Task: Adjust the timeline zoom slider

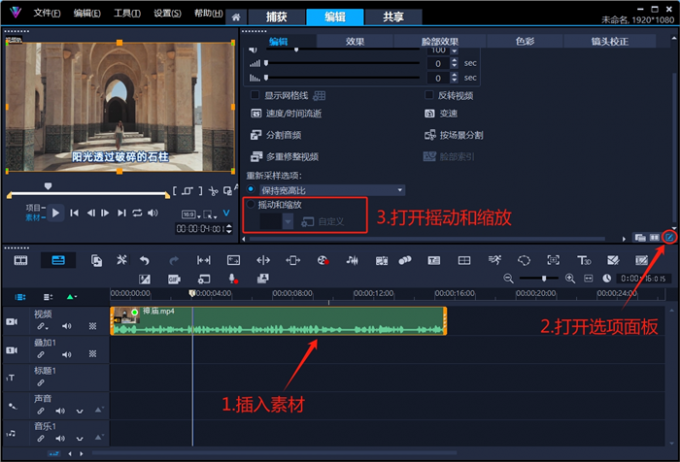Action: [544, 279]
